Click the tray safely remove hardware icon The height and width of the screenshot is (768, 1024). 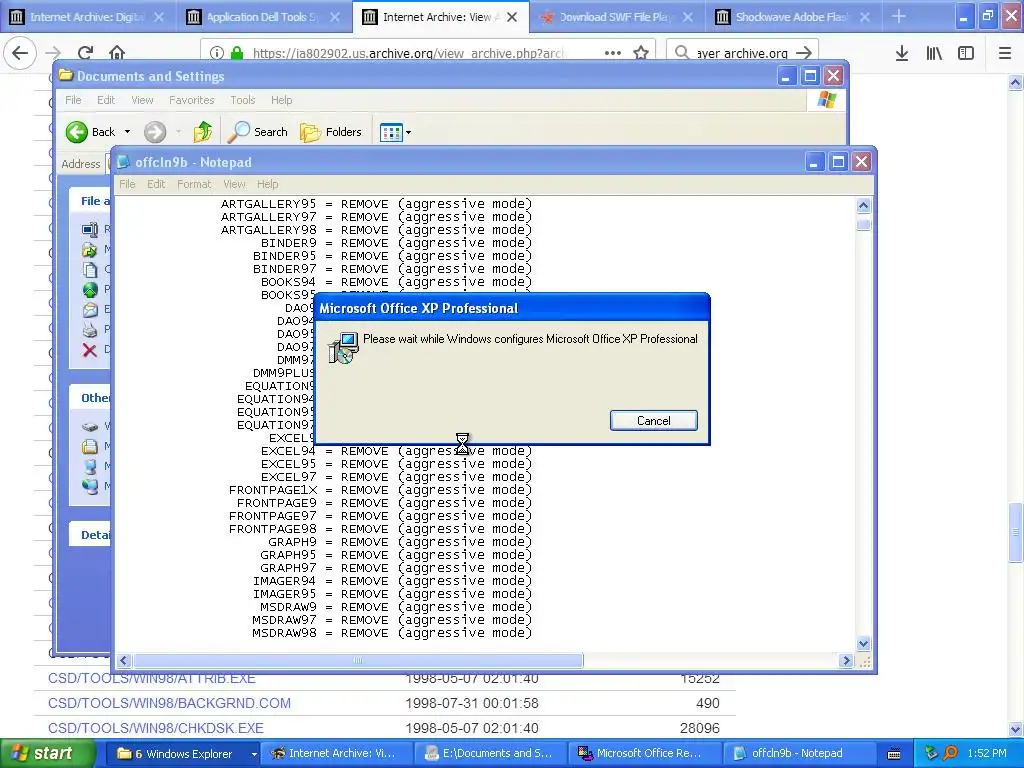point(931,754)
